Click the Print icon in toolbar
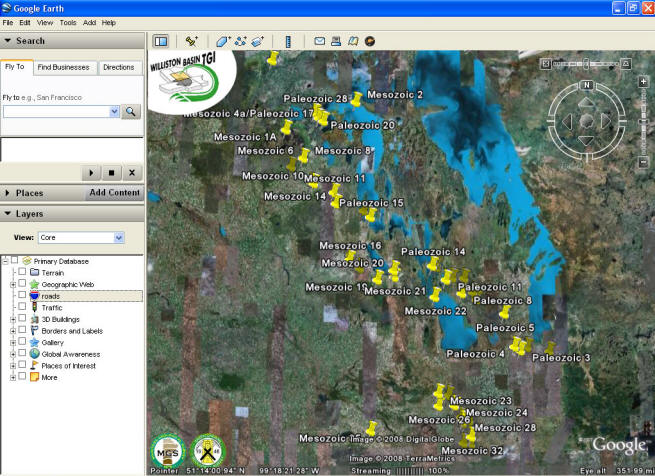 [x=337, y=41]
